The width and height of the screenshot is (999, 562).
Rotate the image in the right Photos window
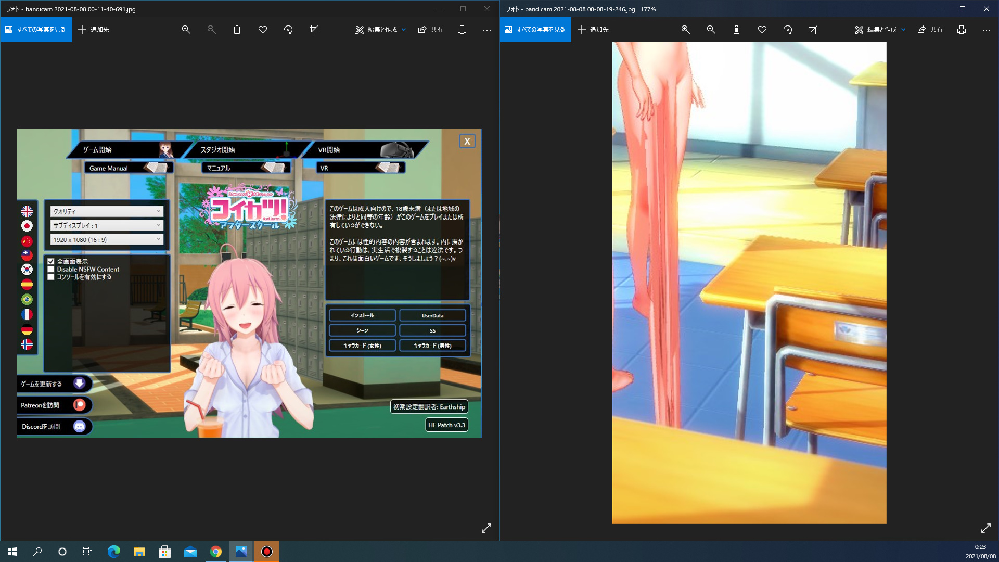[788, 30]
